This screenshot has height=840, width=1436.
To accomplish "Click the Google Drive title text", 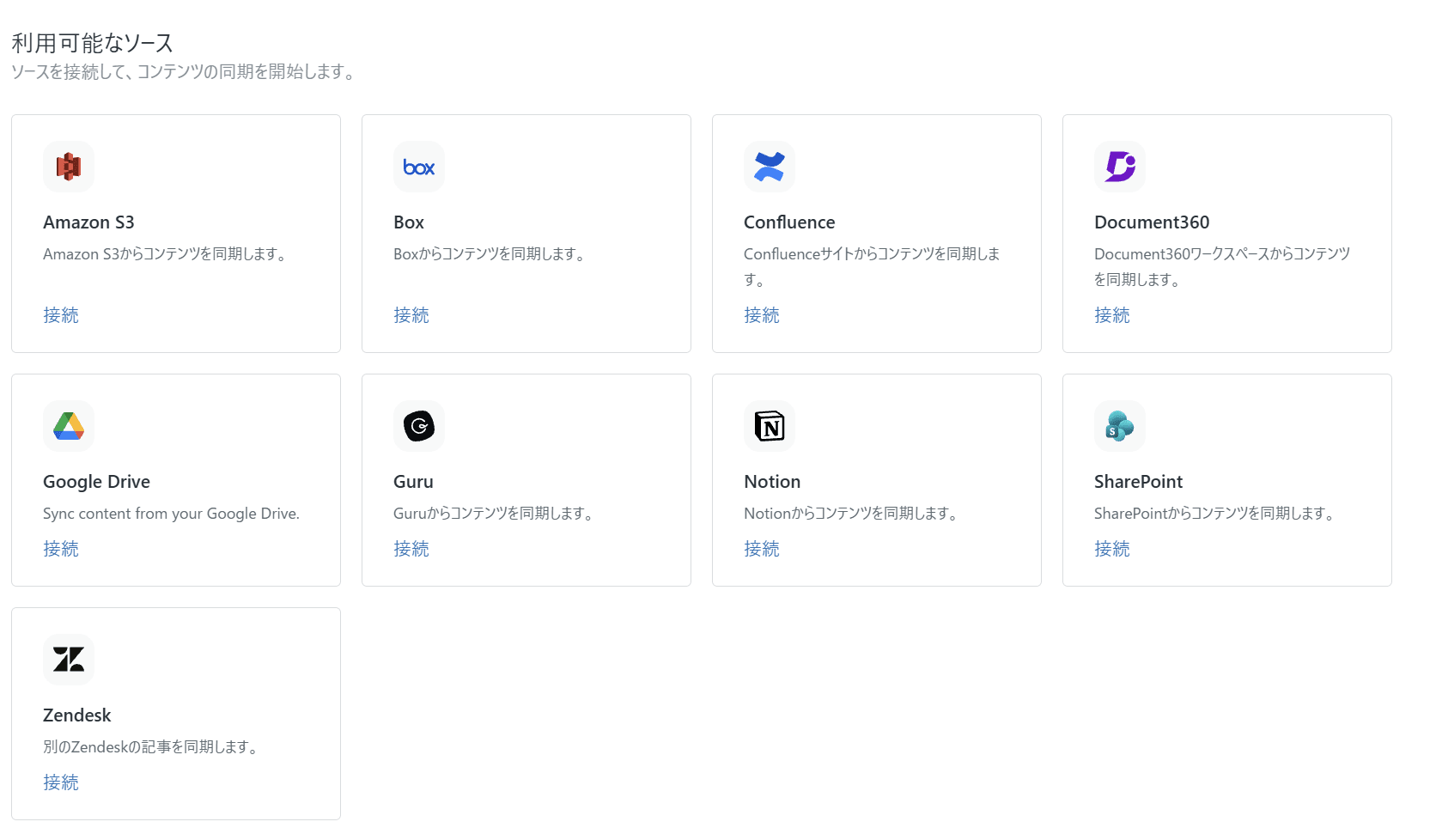I will [x=96, y=482].
